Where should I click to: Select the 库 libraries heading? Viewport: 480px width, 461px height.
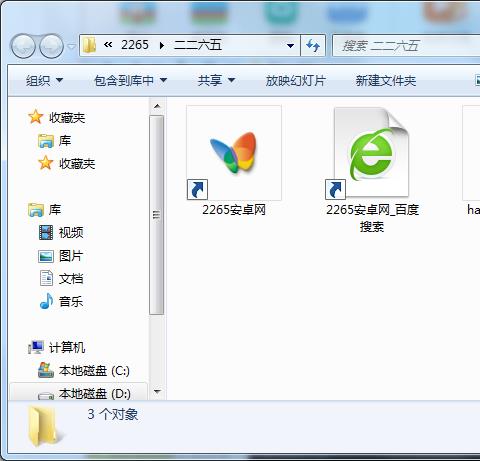pos(55,209)
